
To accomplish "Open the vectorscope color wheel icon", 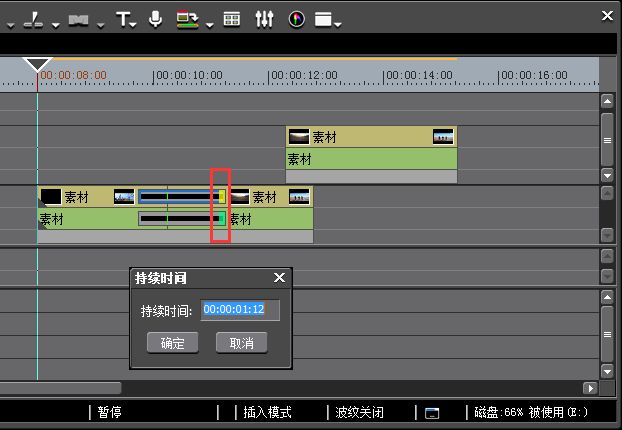I will click(x=296, y=19).
